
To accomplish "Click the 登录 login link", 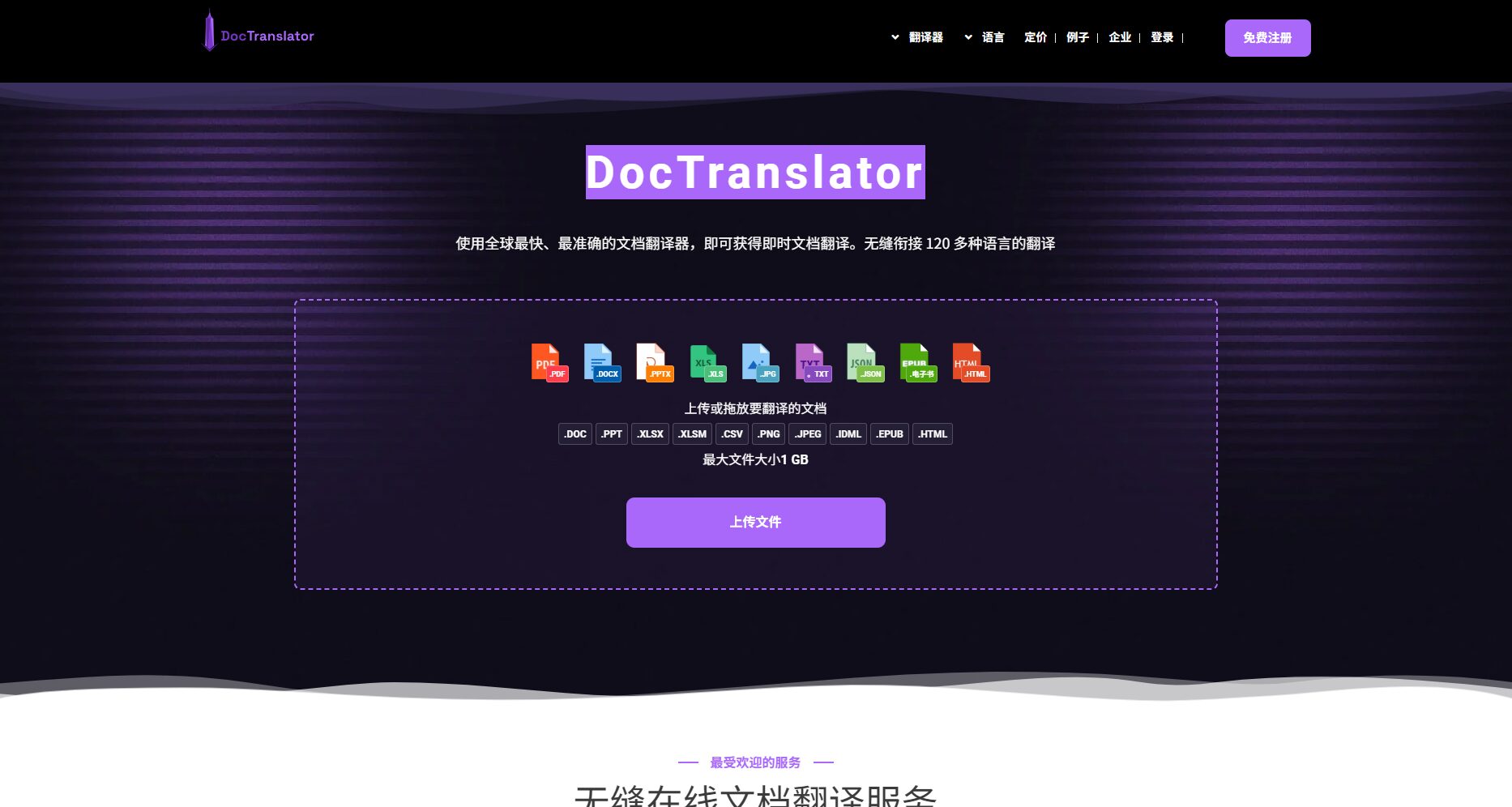I will pos(1161,37).
